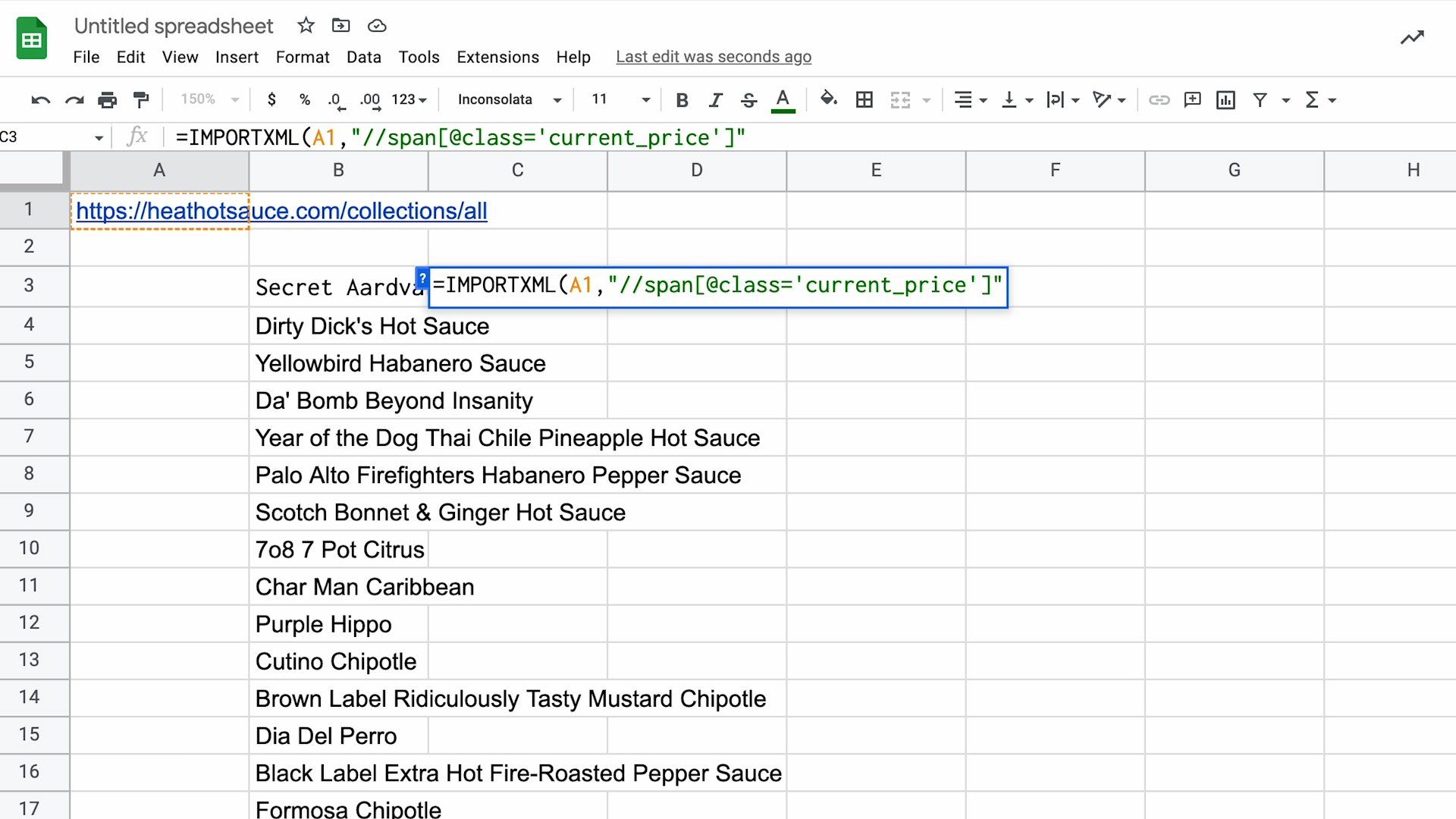Open the Insert menu

tap(237, 57)
